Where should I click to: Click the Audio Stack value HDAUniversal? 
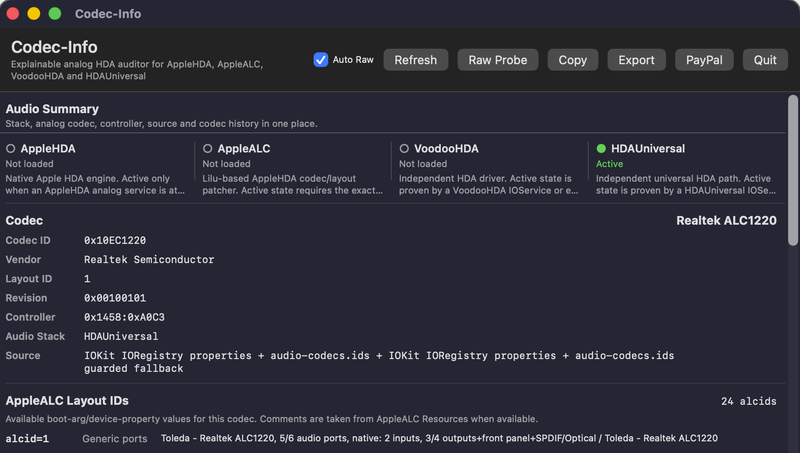click(x=121, y=337)
